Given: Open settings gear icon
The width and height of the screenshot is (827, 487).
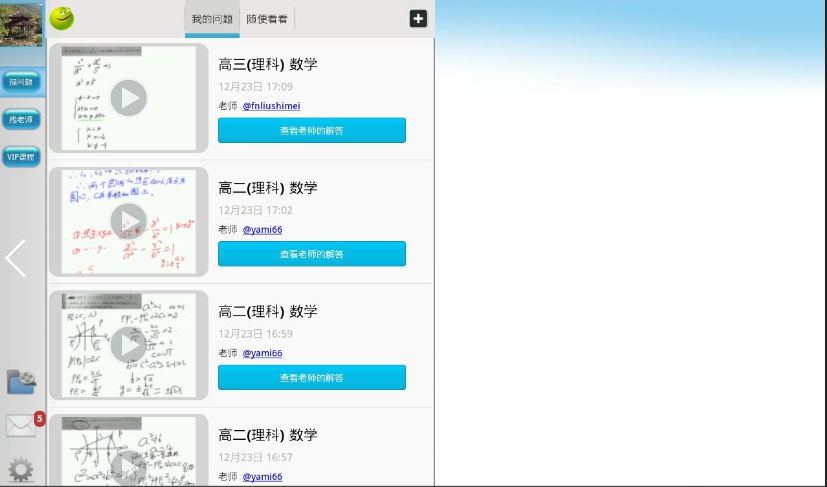Looking at the screenshot, I should point(21,470).
